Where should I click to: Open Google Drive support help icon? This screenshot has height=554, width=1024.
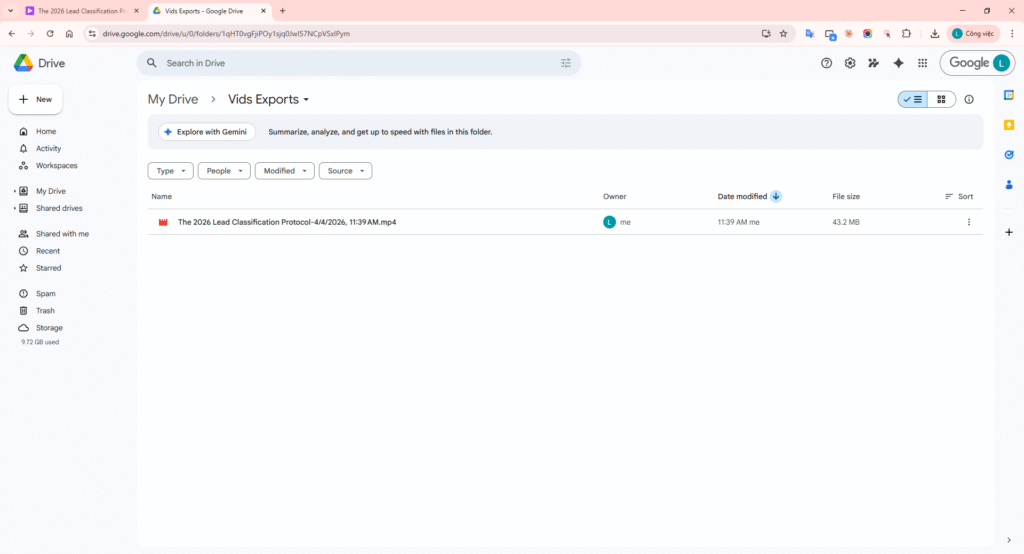(x=826, y=63)
